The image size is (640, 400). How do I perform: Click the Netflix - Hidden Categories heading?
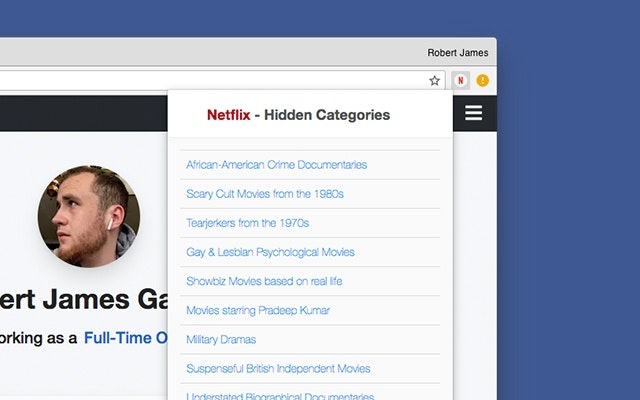point(298,115)
